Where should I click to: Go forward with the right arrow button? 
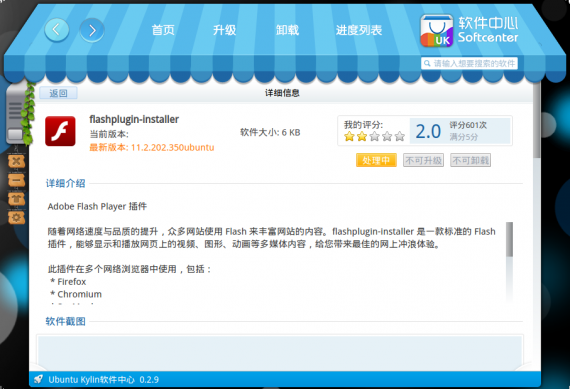point(92,30)
